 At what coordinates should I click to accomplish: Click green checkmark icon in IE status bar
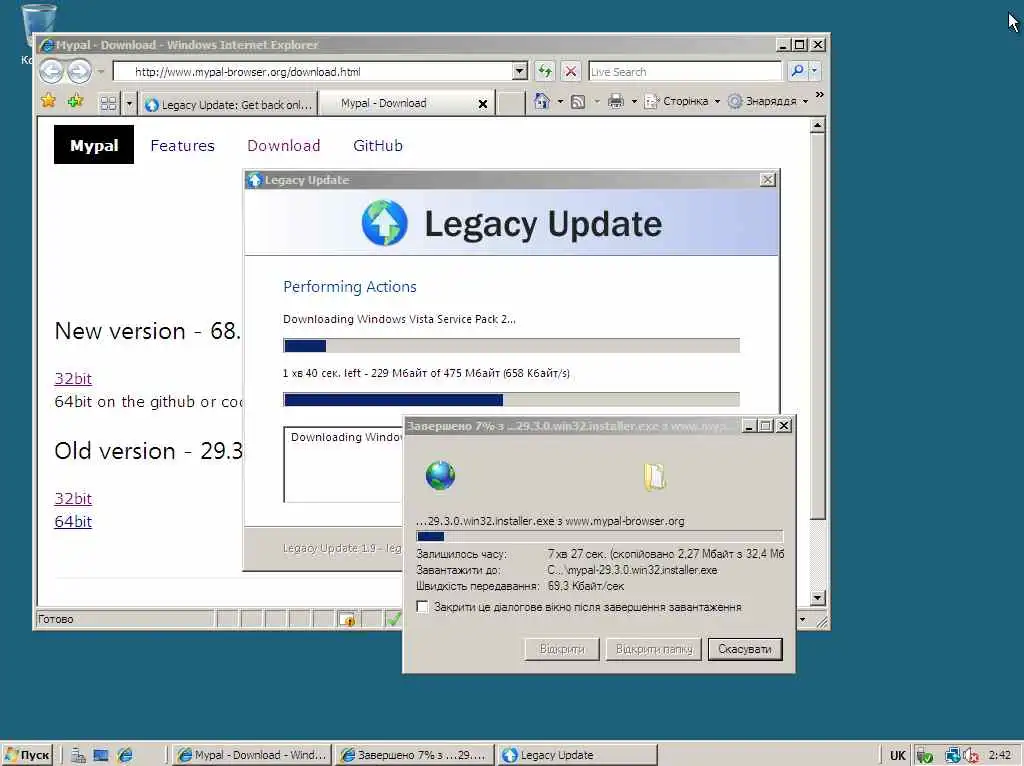tap(393, 619)
